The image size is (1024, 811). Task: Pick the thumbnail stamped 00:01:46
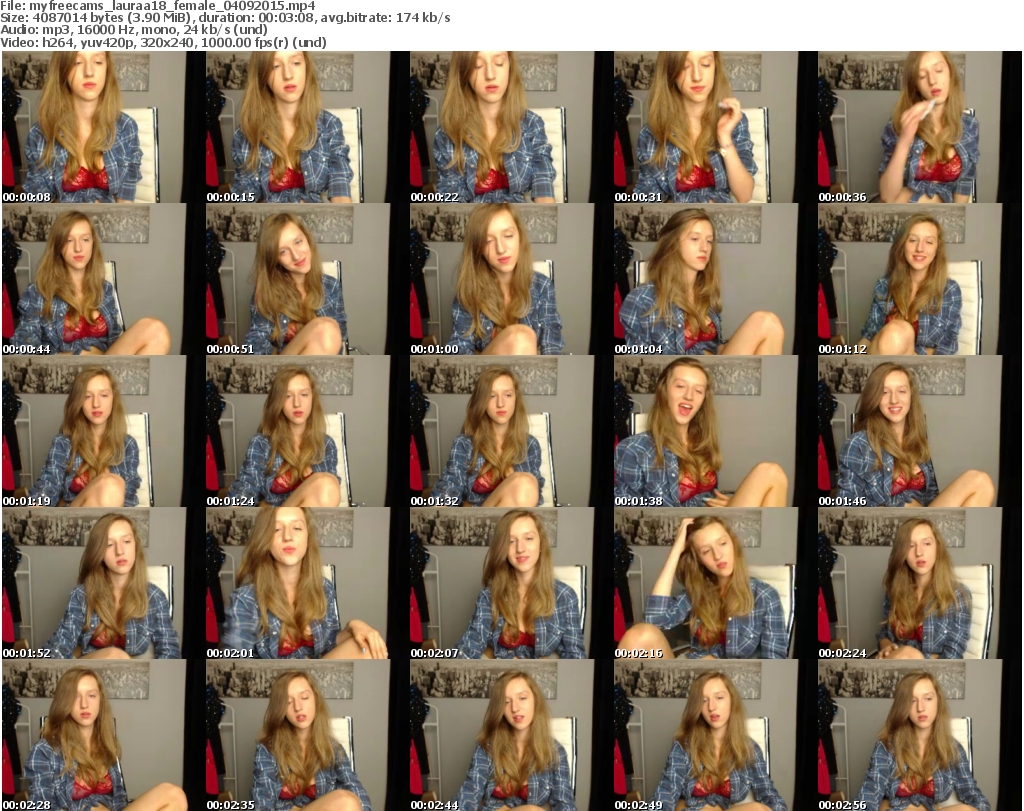(x=920, y=432)
